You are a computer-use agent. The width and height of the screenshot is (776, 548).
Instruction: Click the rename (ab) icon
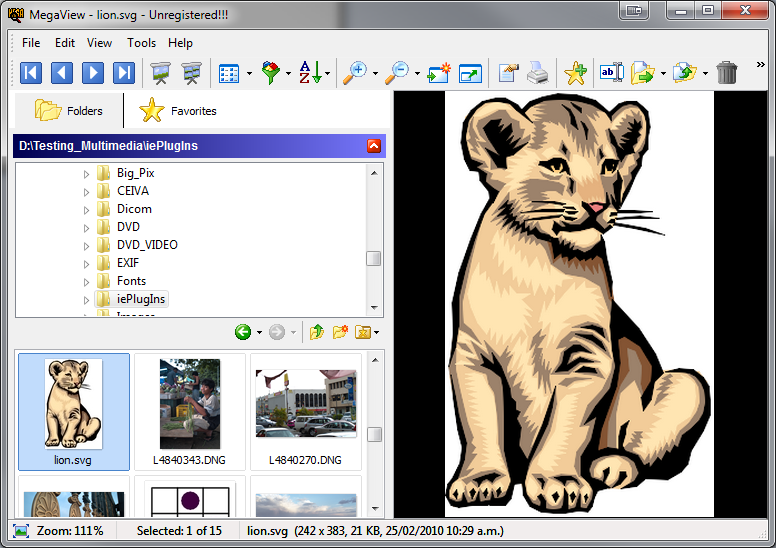[611, 73]
